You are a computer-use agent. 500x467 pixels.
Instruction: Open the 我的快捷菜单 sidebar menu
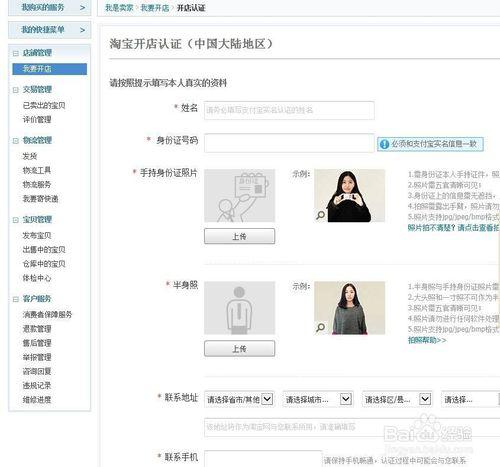(x=49, y=30)
